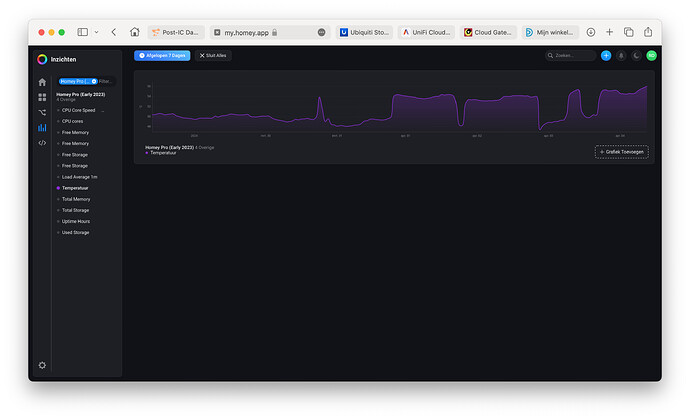Open sidebar options chevron dropdown
The width and height of the screenshot is (690, 418).
click(96, 32)
